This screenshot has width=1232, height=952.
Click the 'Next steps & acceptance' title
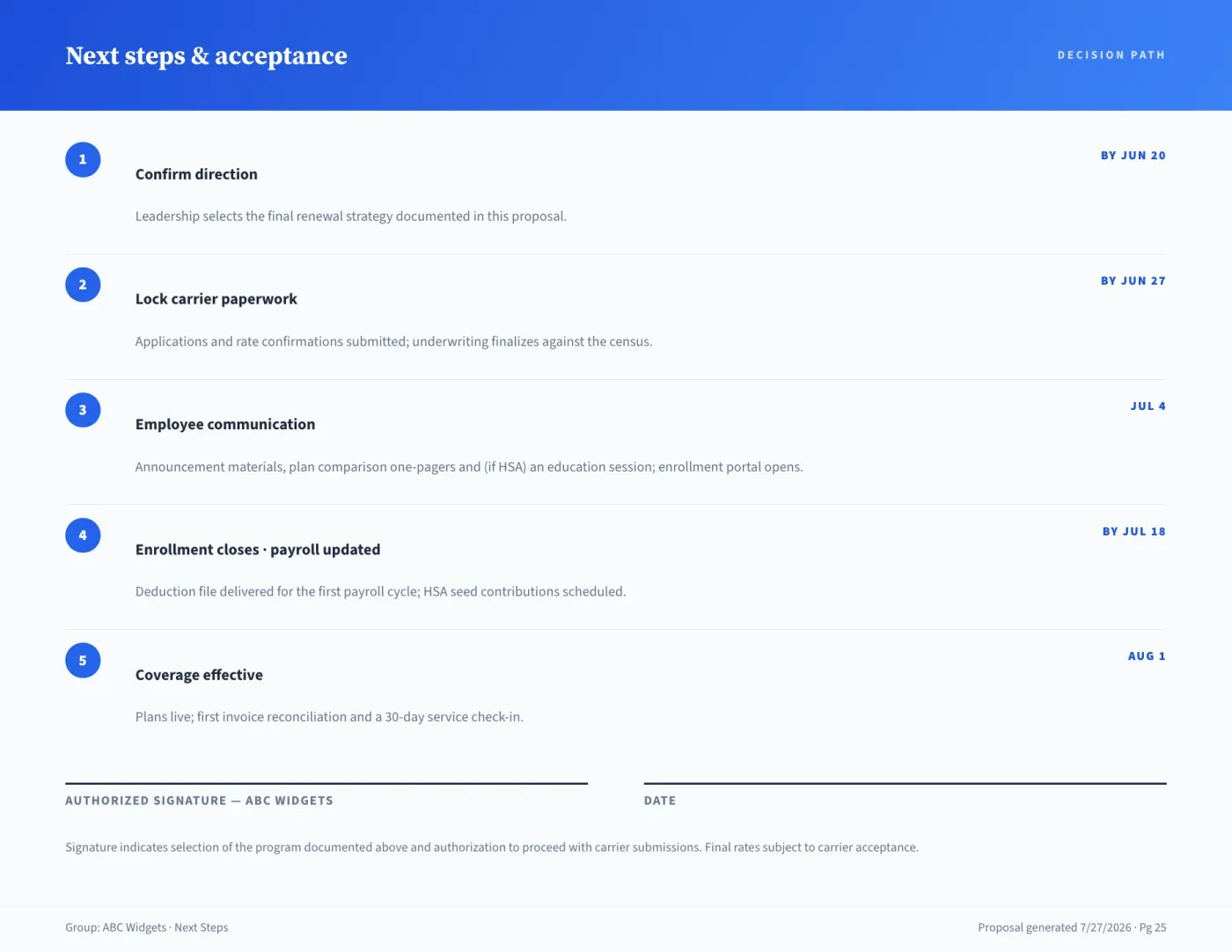click(206, 55)
